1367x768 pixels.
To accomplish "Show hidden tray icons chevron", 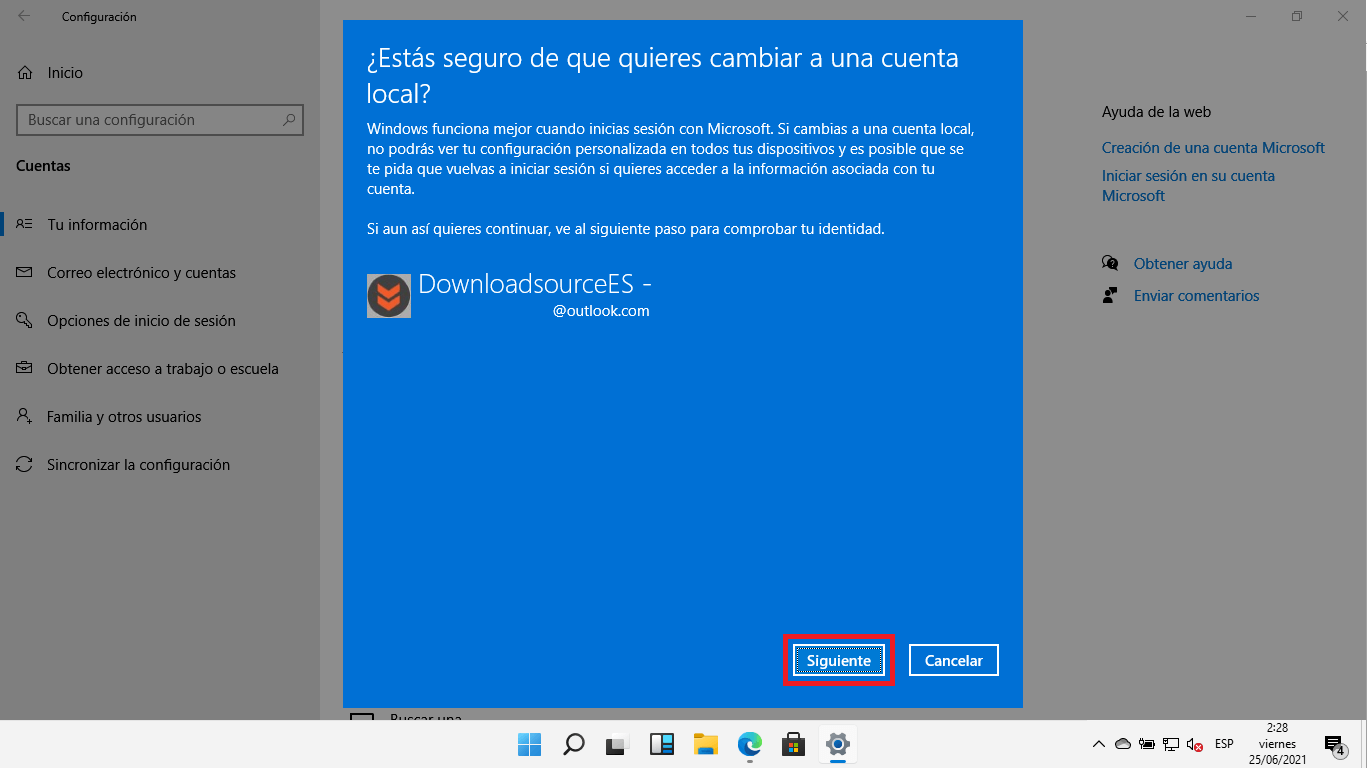I will click(x=1098, y=744).
